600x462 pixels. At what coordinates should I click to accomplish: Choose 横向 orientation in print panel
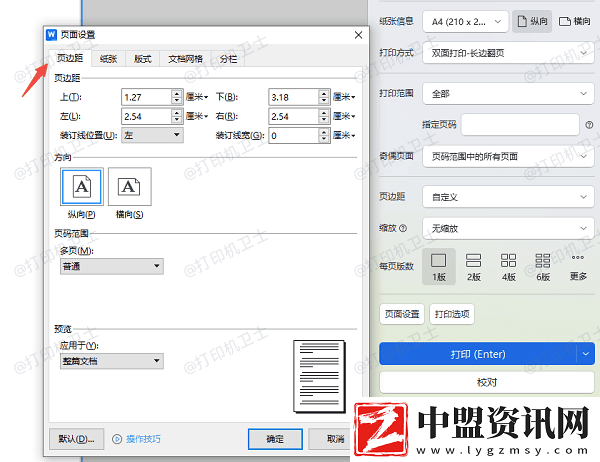click(x=574, y=21)
